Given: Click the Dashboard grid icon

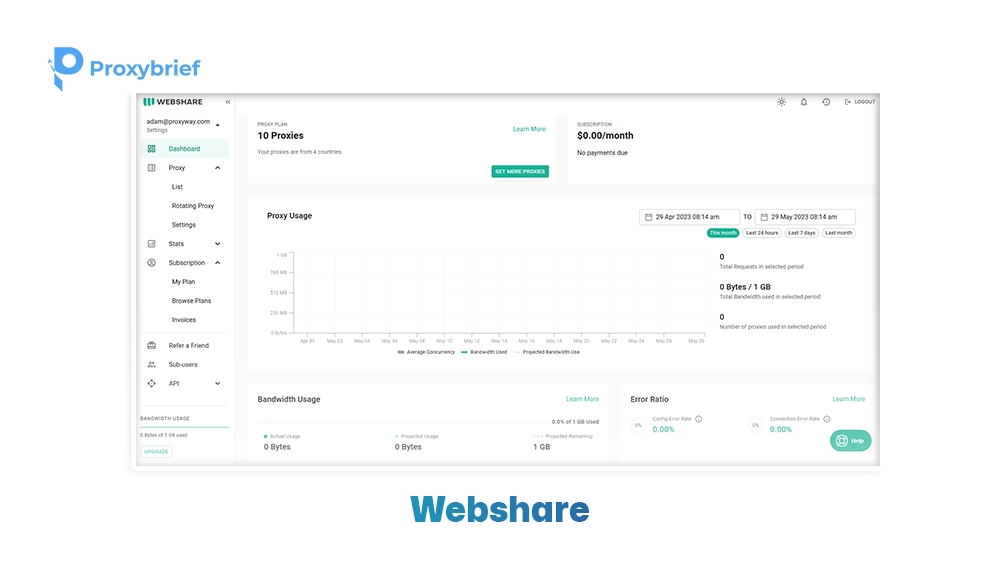Looking at the screenshot, I should 152,149.
